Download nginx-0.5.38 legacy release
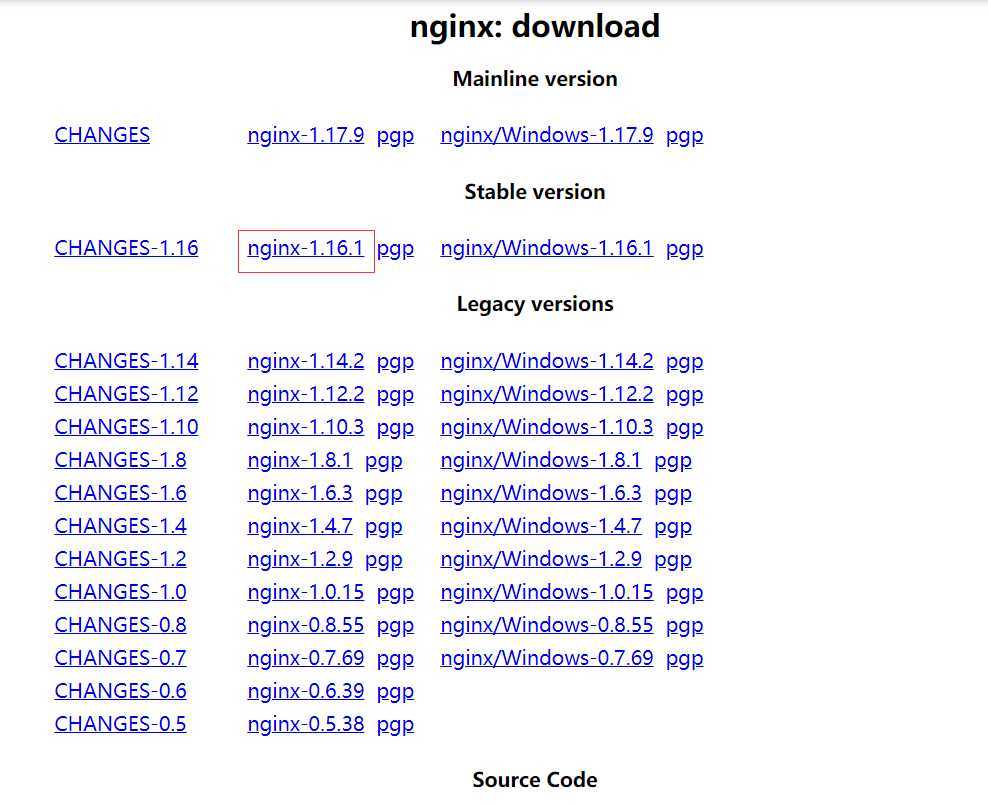The width and height of the screenshot is (988, 806). point(306,723)
